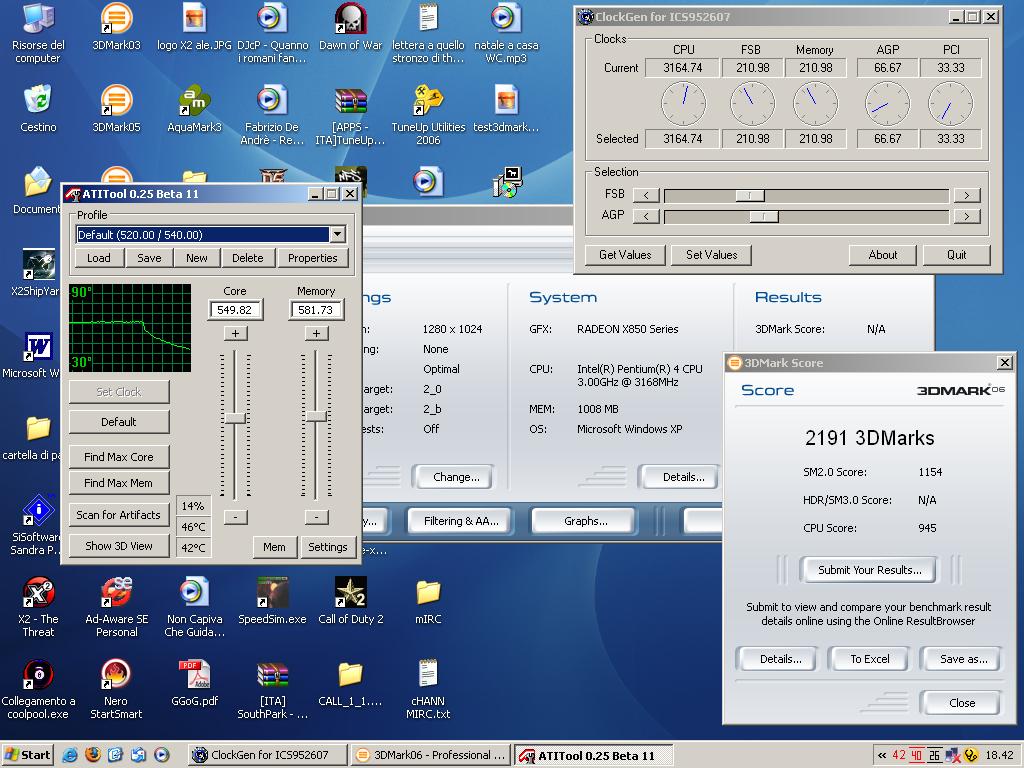This screenshot has height=768, width=1024.
Task: Click the ClockGen AGP slider thumb
Action: tap(763, 216)
